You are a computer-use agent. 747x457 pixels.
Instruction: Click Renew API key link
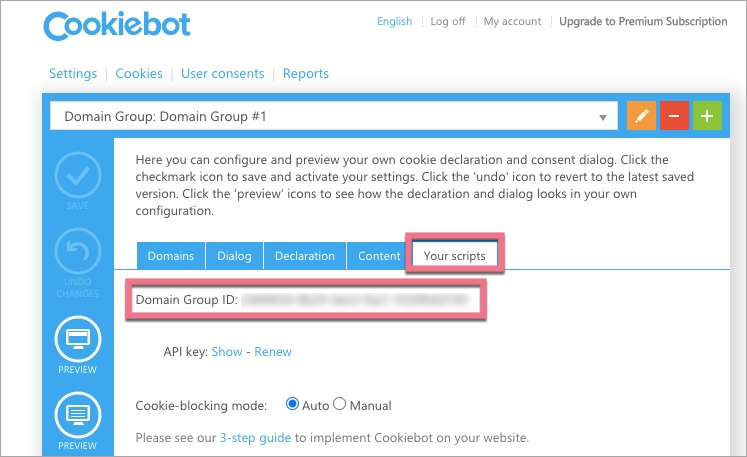coord(273,352)
